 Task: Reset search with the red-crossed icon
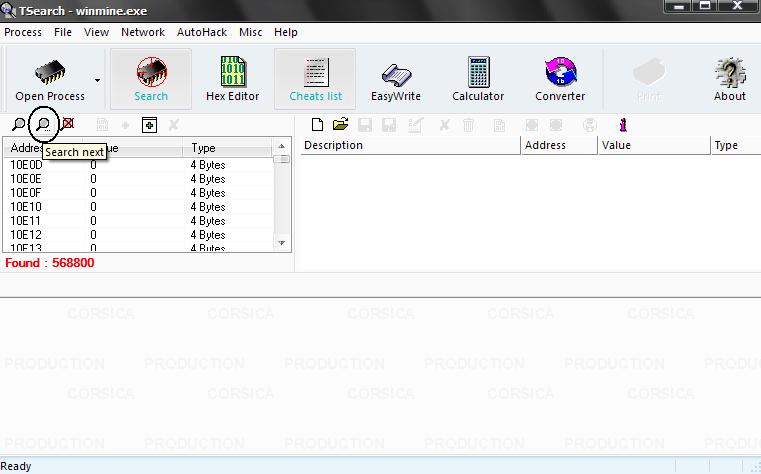click(x=68, y=125)
